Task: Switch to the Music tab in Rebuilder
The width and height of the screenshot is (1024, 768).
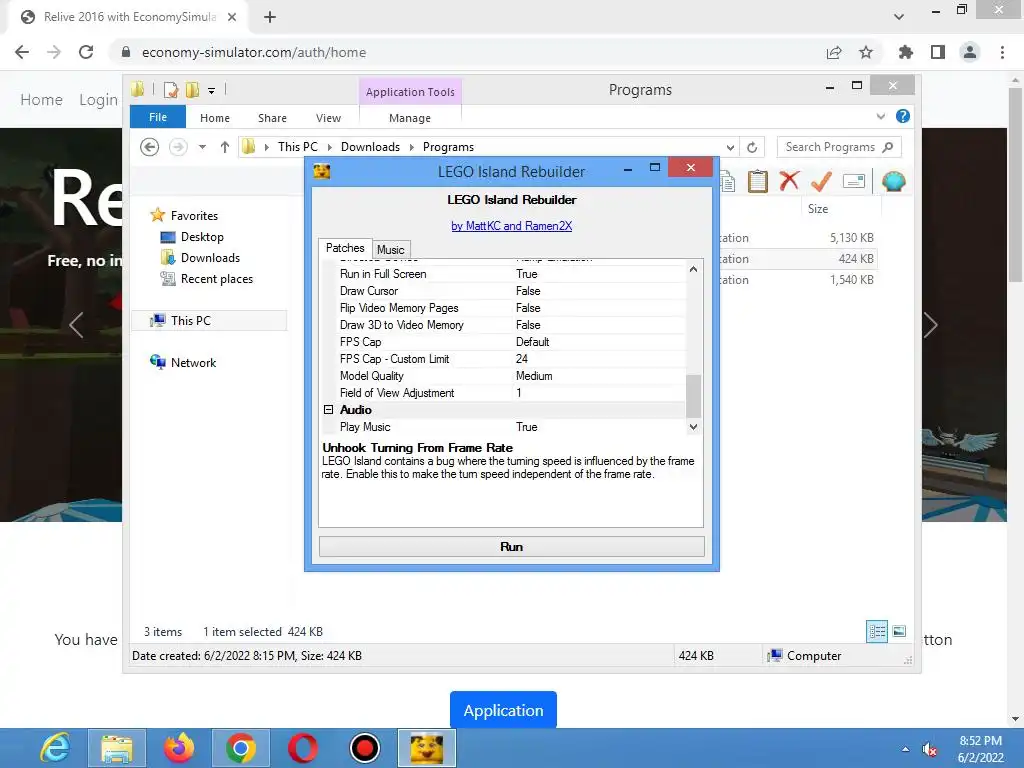Action: click(391, 249)
